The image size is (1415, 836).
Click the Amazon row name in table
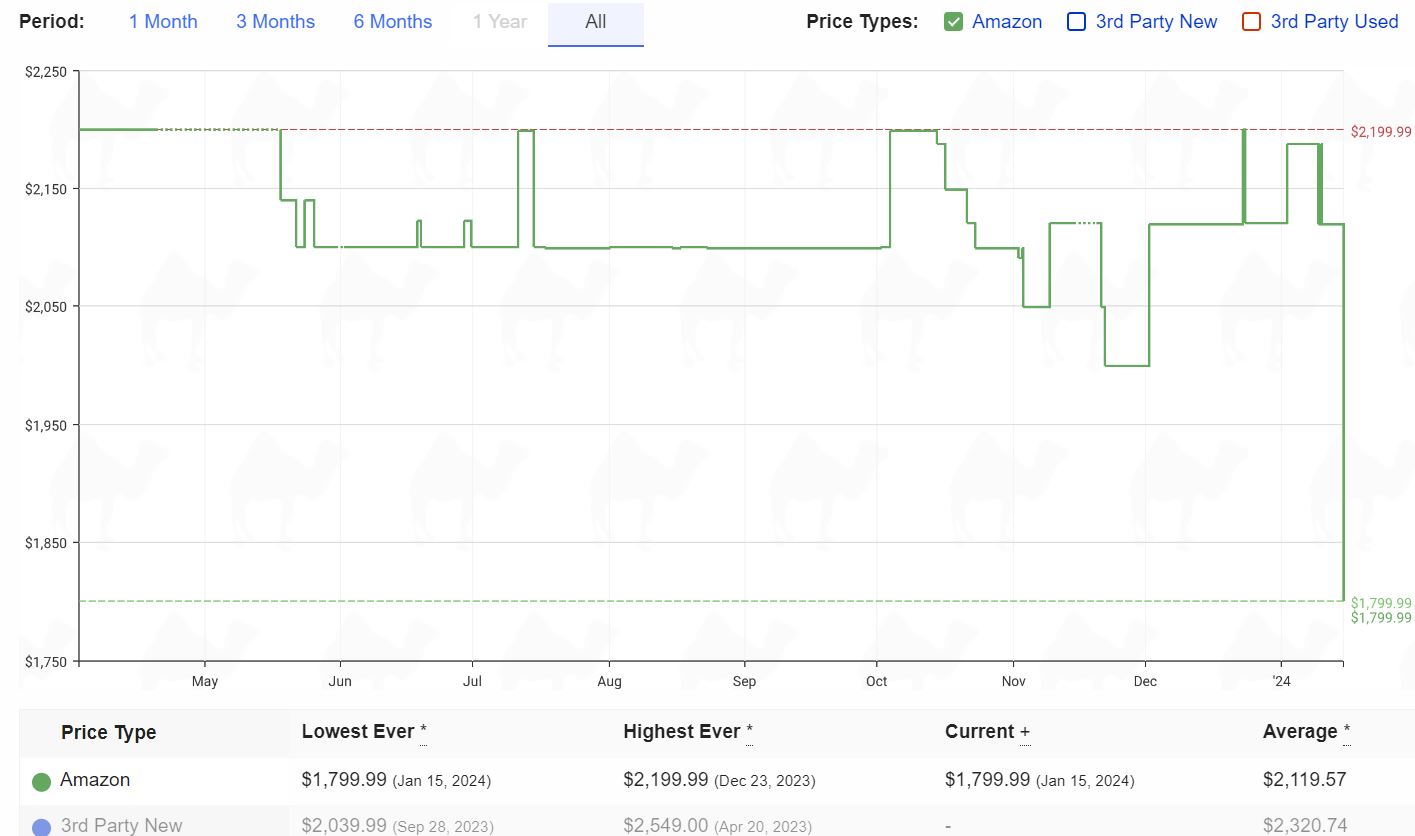[x=95, y=780]
